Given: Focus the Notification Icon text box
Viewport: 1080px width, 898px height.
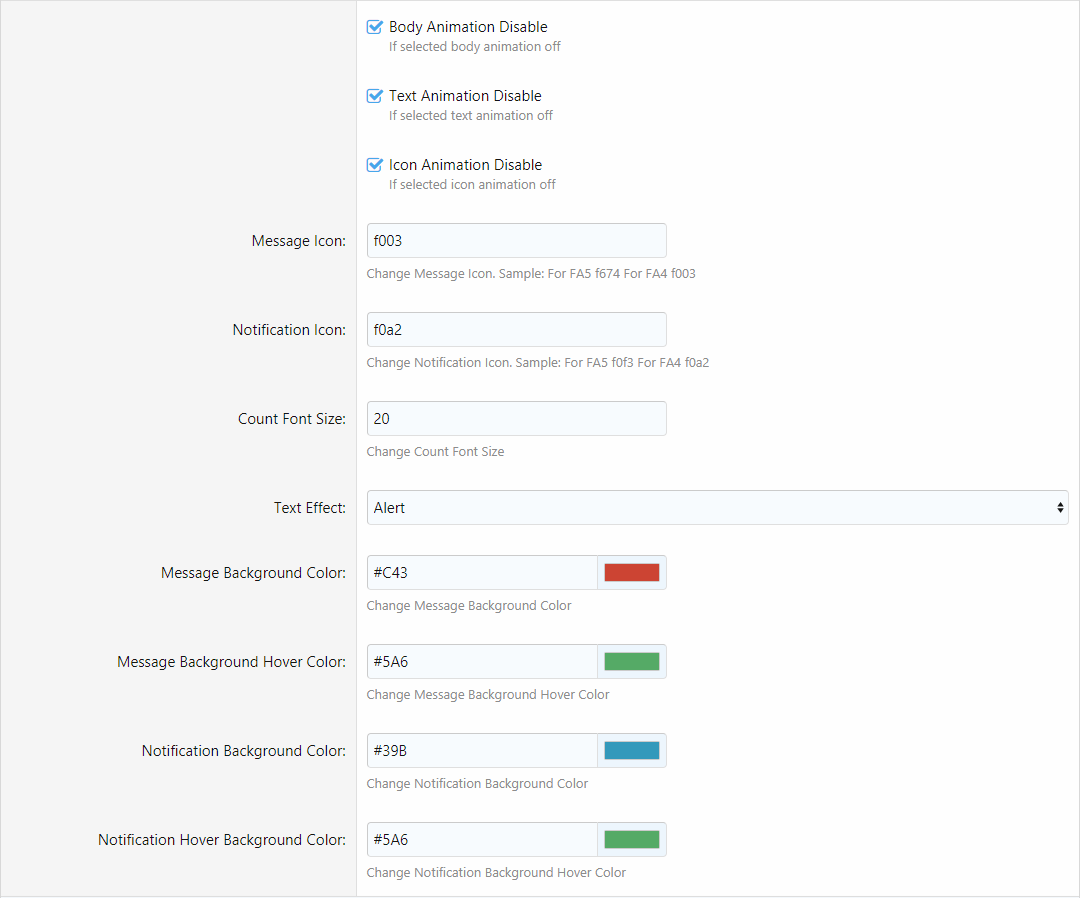Looking at the screenshot, I should click(516, 330).
